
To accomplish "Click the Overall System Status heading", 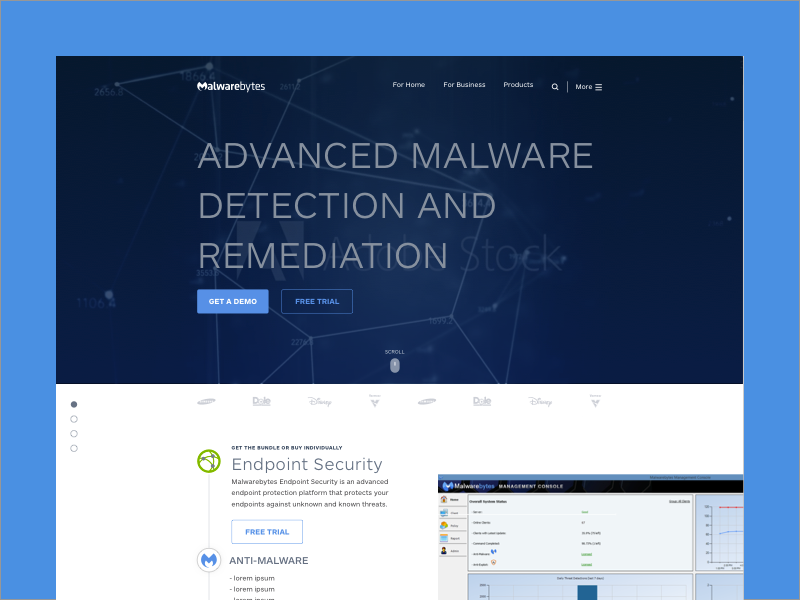I will click(488, 502).
